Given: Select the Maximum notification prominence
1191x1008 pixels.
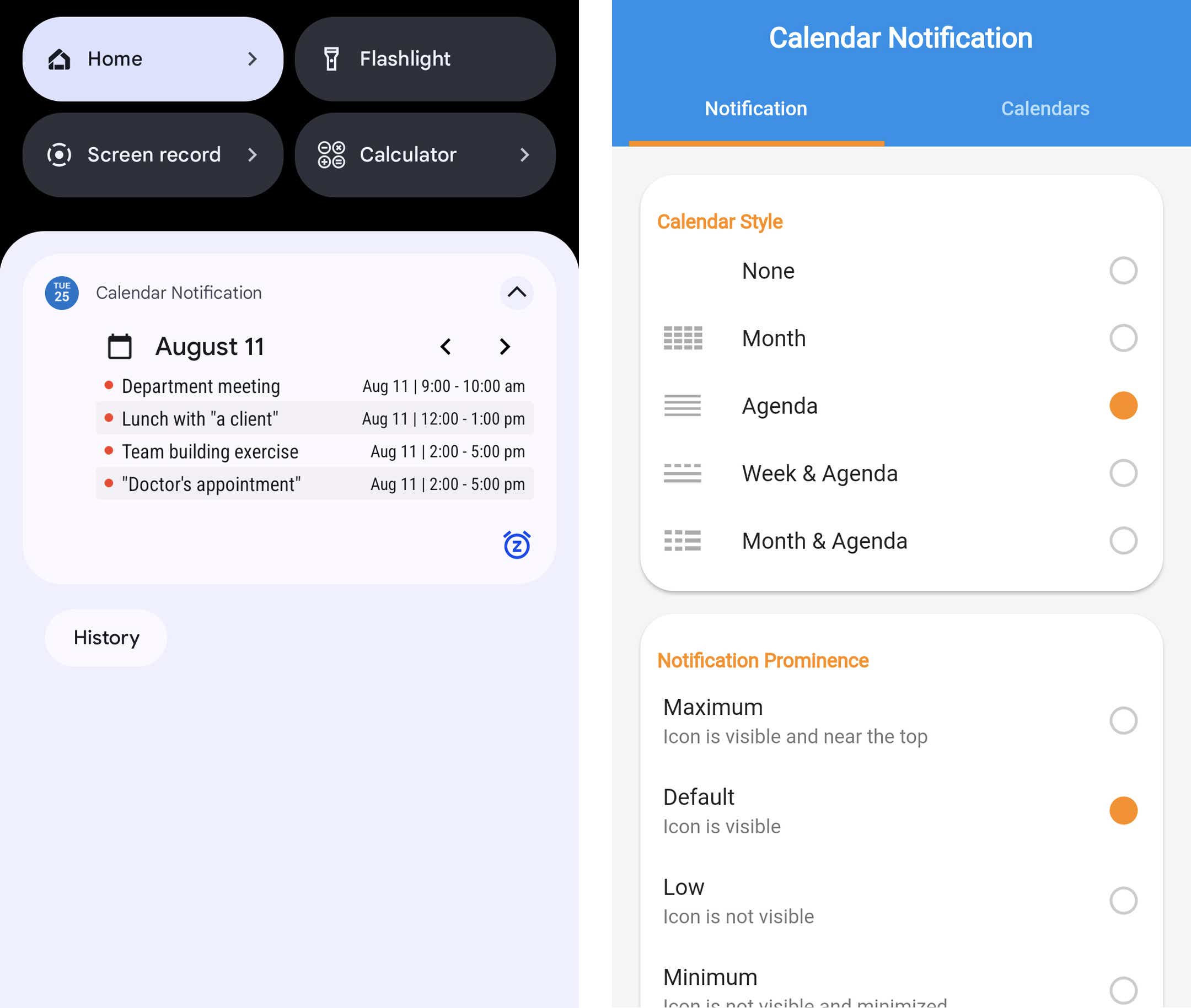Looking at the screenshot, I should coord(1121,720).
